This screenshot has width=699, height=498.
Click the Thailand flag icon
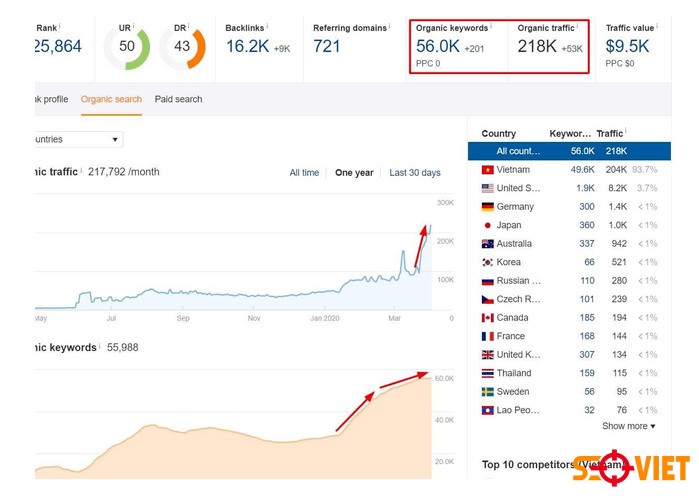[x=488, y=373]
